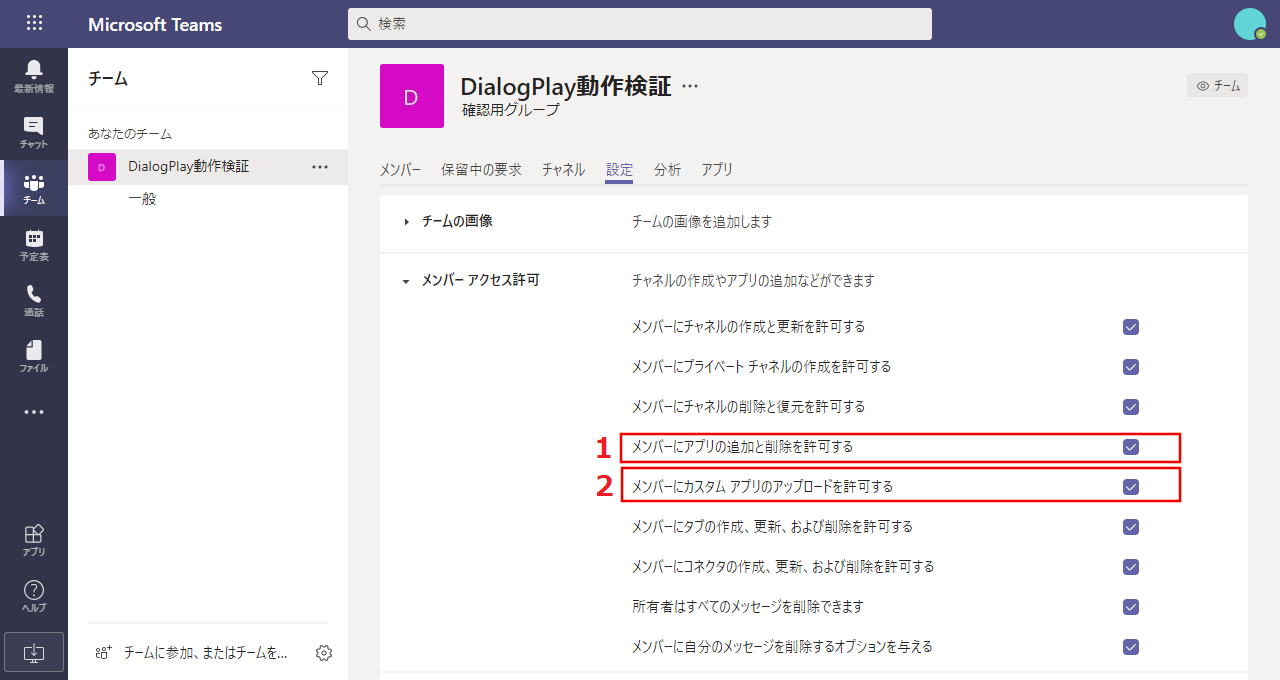The width and height of the screenshot is (1280, 680).
Task: Click the small D avatar in teams list
Action: [x=102, y=167]
